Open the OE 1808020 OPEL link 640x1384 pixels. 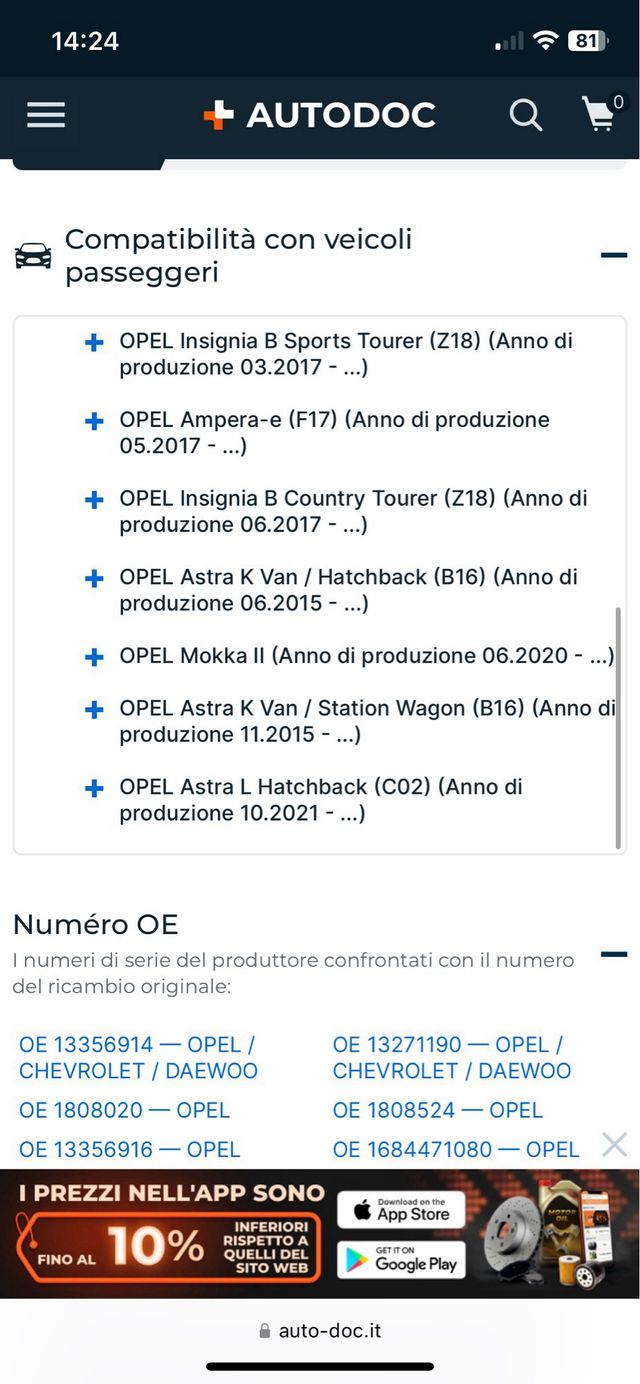tap(125, 1110)
